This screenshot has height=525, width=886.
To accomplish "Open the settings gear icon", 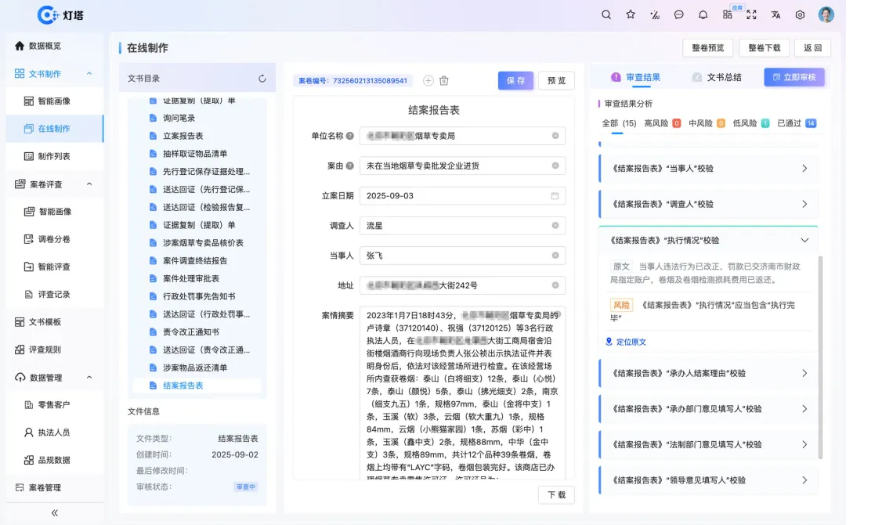I will 800,15.
